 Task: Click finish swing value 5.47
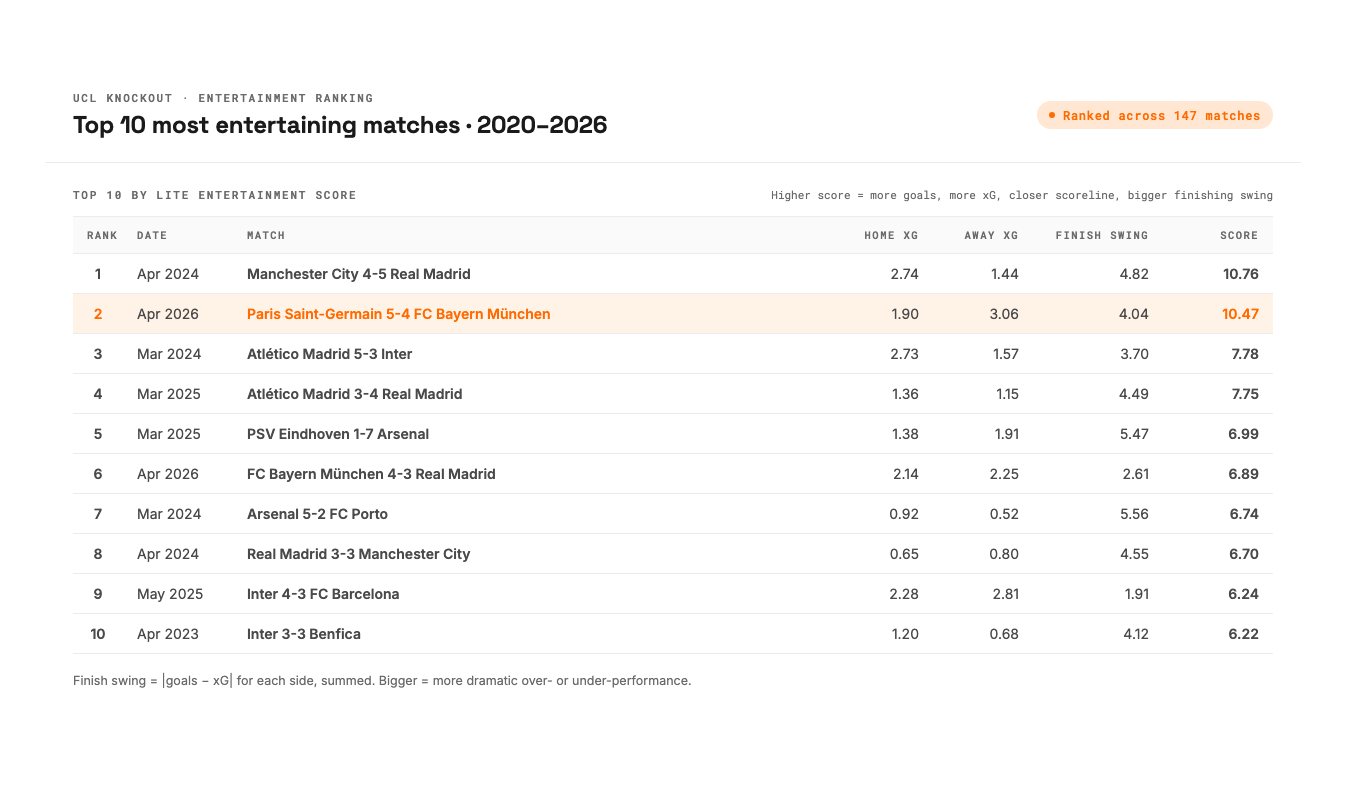coord(1135,434)
